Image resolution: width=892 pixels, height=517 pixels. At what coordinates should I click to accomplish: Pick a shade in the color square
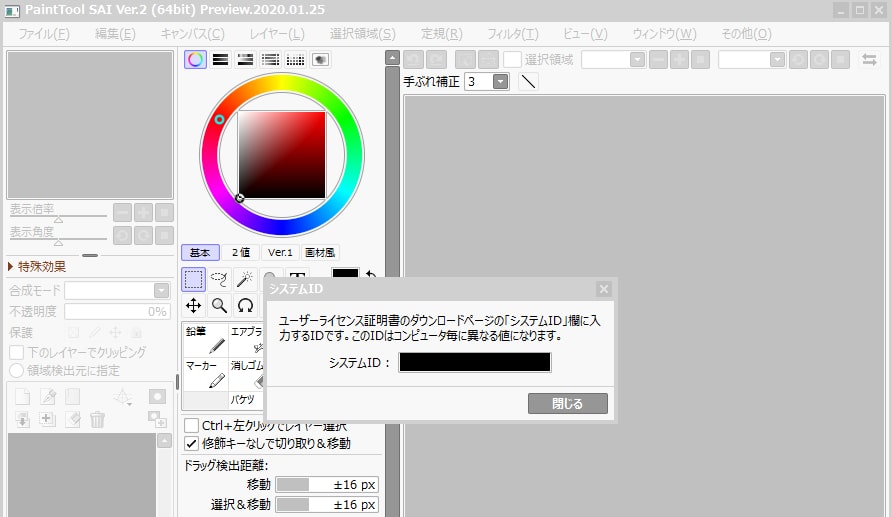coord(282,155)
